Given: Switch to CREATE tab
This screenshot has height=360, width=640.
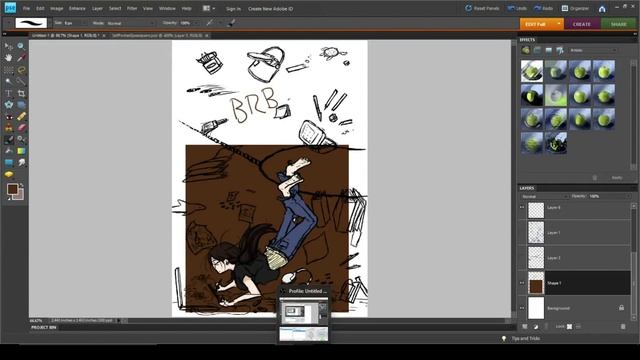Looking at the screenshot, I should pos(582,24).
